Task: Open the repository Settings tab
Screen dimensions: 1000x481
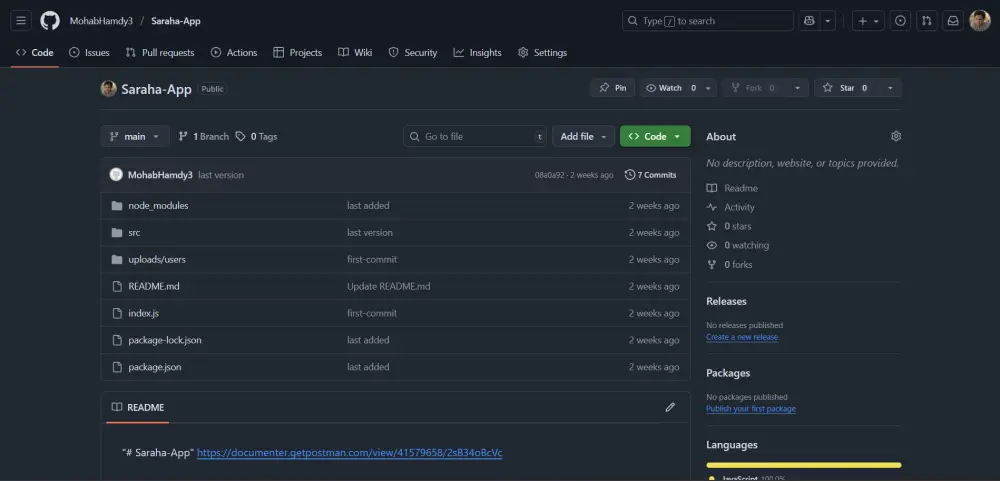Action: pyautogui.click(x=542, y=52)
